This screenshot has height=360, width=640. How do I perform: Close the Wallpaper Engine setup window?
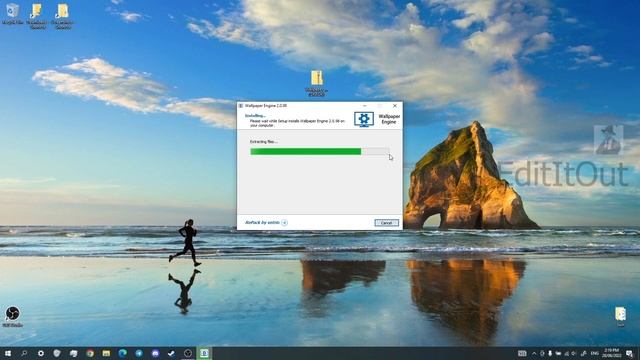(395, 106)
